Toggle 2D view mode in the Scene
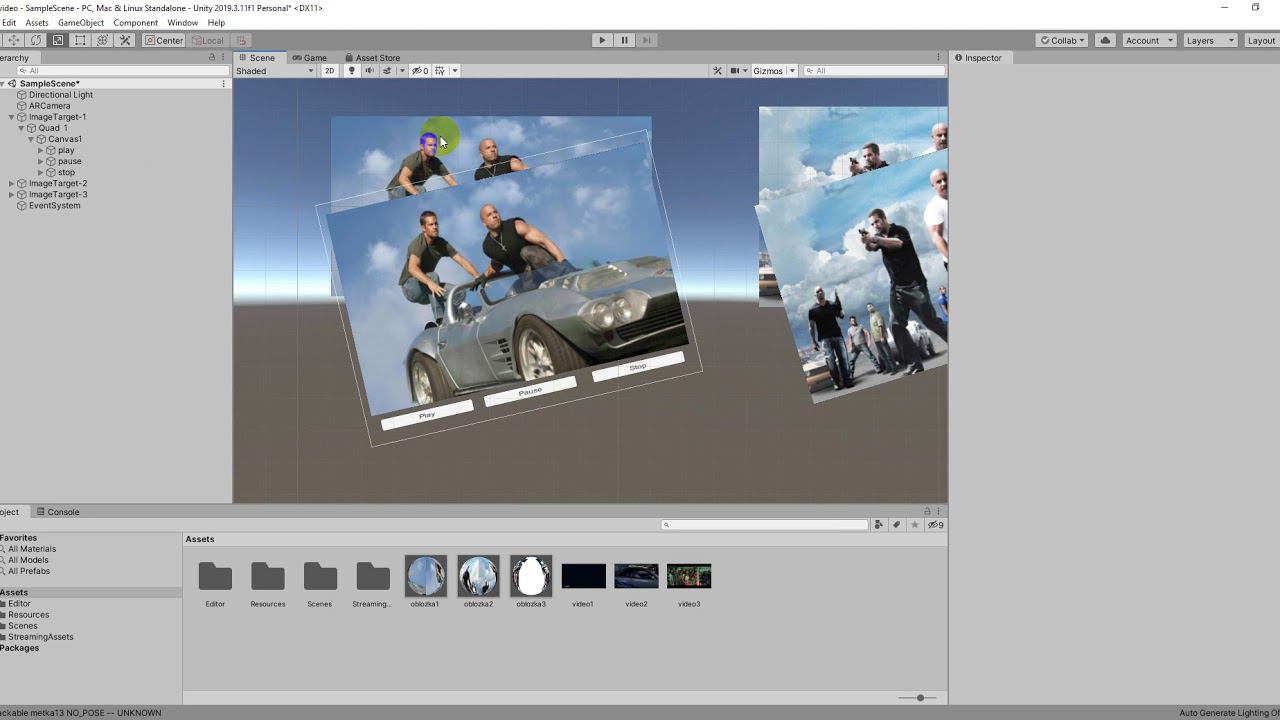The height and width of the screenshot is (720, 1280). pyautogui.click(x=329, y=71)
